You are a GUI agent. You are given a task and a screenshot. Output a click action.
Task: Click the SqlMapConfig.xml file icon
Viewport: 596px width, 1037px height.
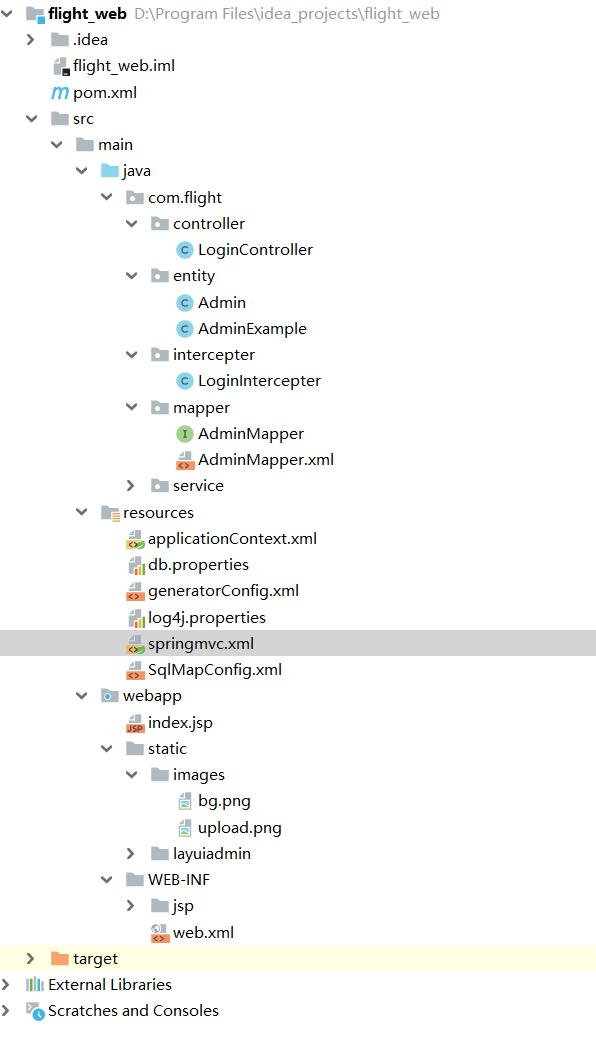pyautogui.click(x=136, y=671)
